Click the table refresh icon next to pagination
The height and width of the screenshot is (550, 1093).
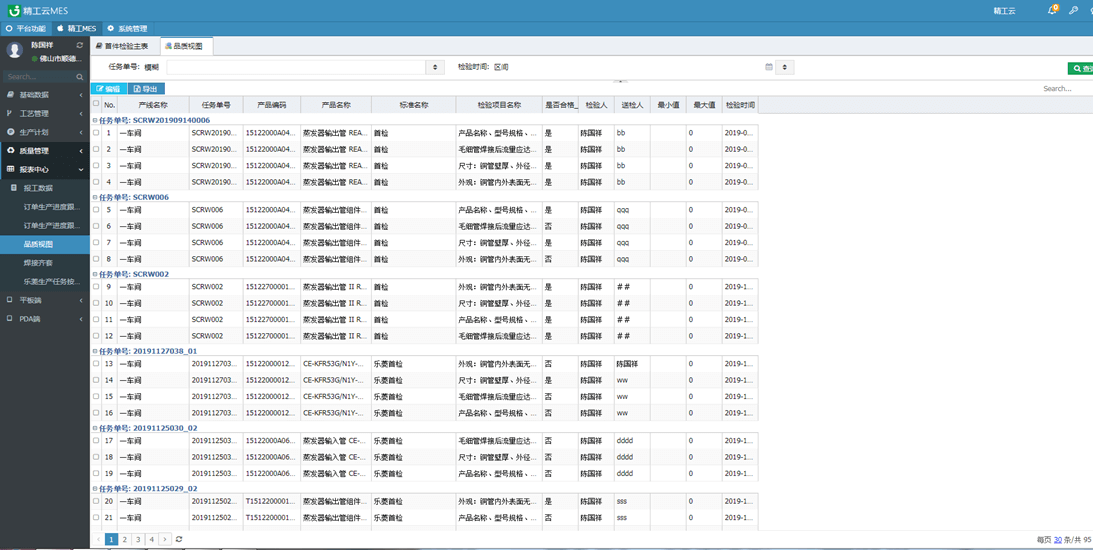coord(179,539)
